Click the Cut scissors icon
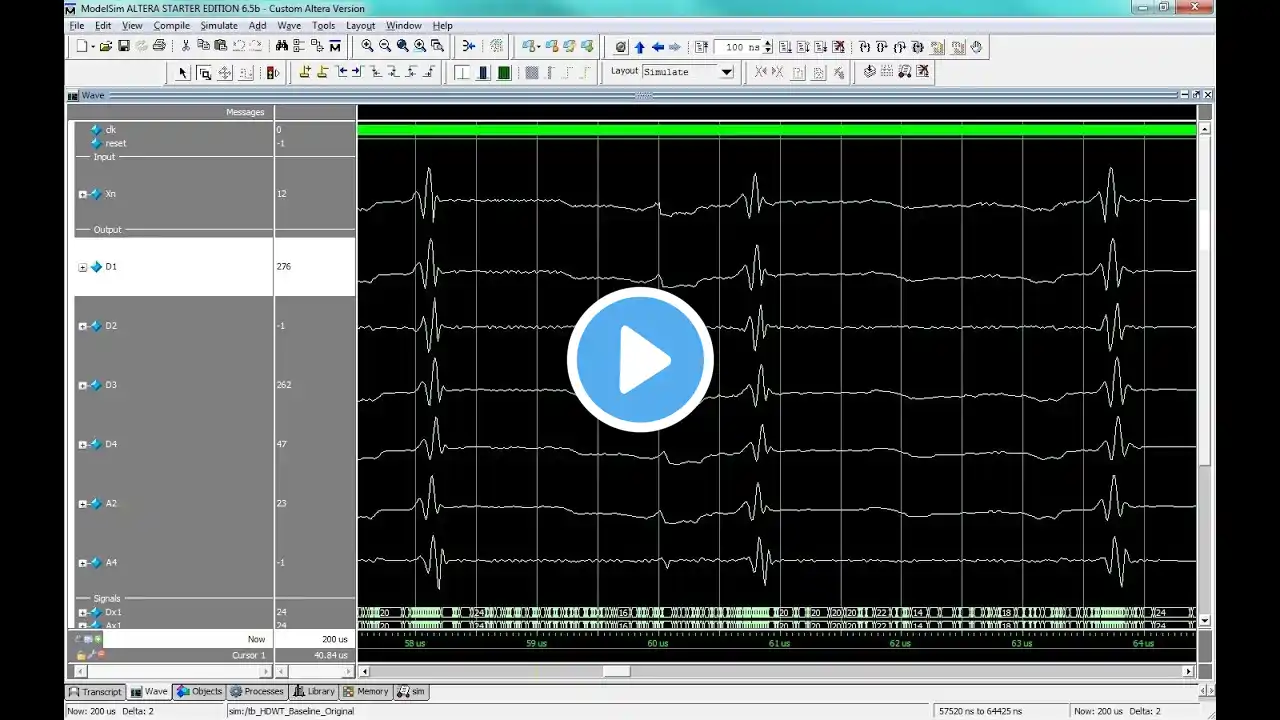This screenshot has width=1280, height=720. point(186,46)
